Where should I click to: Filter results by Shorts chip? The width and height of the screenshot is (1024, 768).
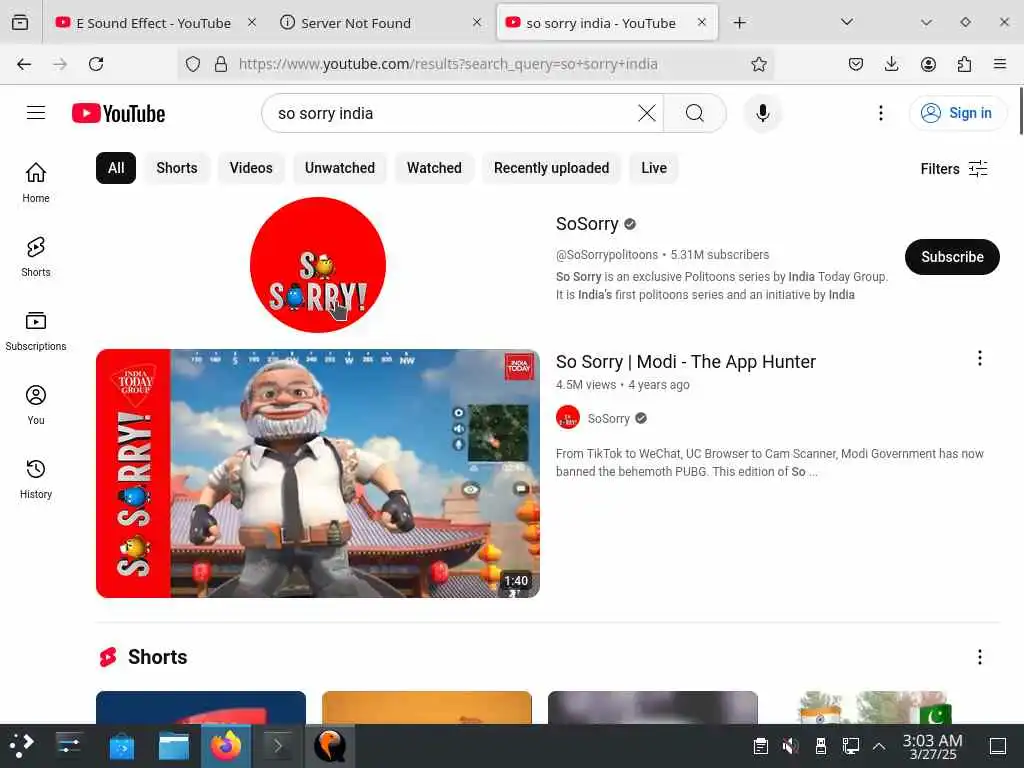pos(177,168)
